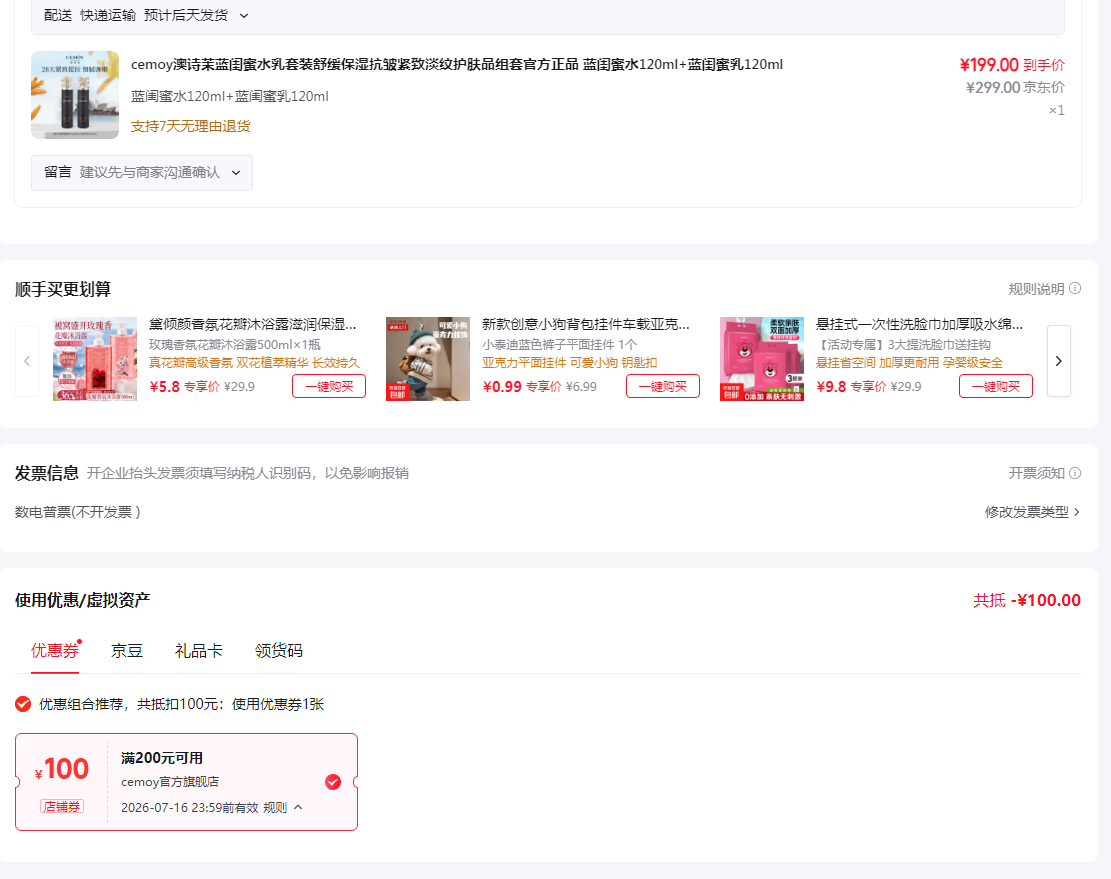Open the 黛倾颜香氛花瓣沐浴露 thumbnail
Viewport: 1111px width, 879px height.
click(95, 359)
